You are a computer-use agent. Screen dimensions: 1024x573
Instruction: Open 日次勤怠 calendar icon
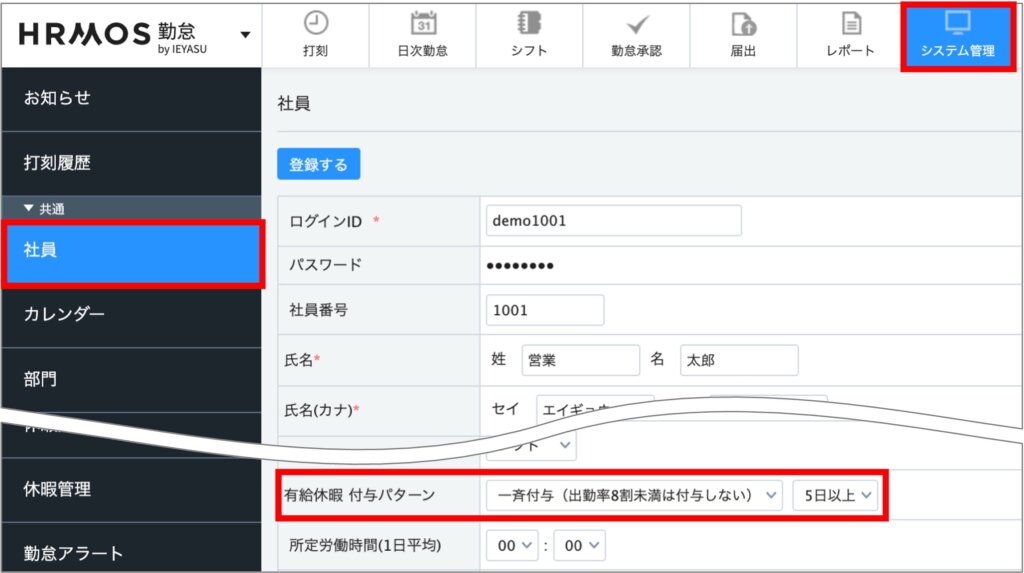click(x=422, y=24)
